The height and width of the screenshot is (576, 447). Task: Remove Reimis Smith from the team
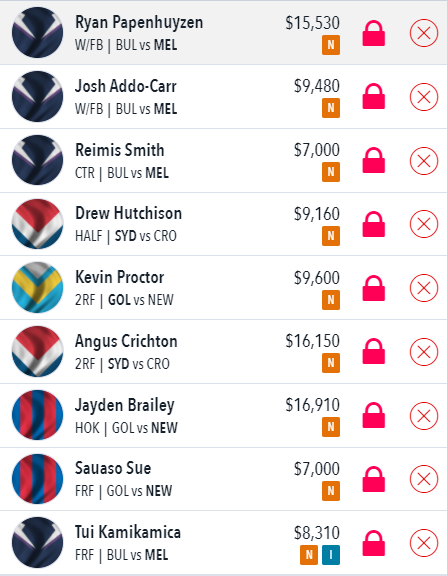(x=424, y=161)
